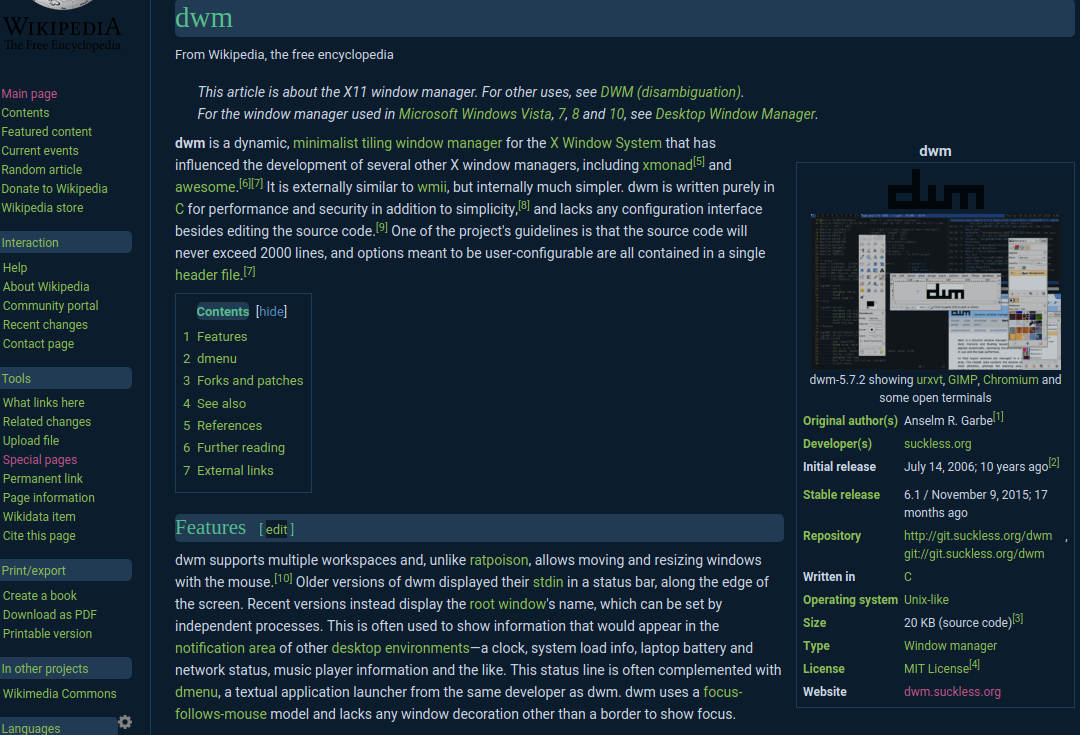The width and height of the screenshot is (1080, 735).
Task: Hide the Contents table of contents
Action: [x=271, y=311]
